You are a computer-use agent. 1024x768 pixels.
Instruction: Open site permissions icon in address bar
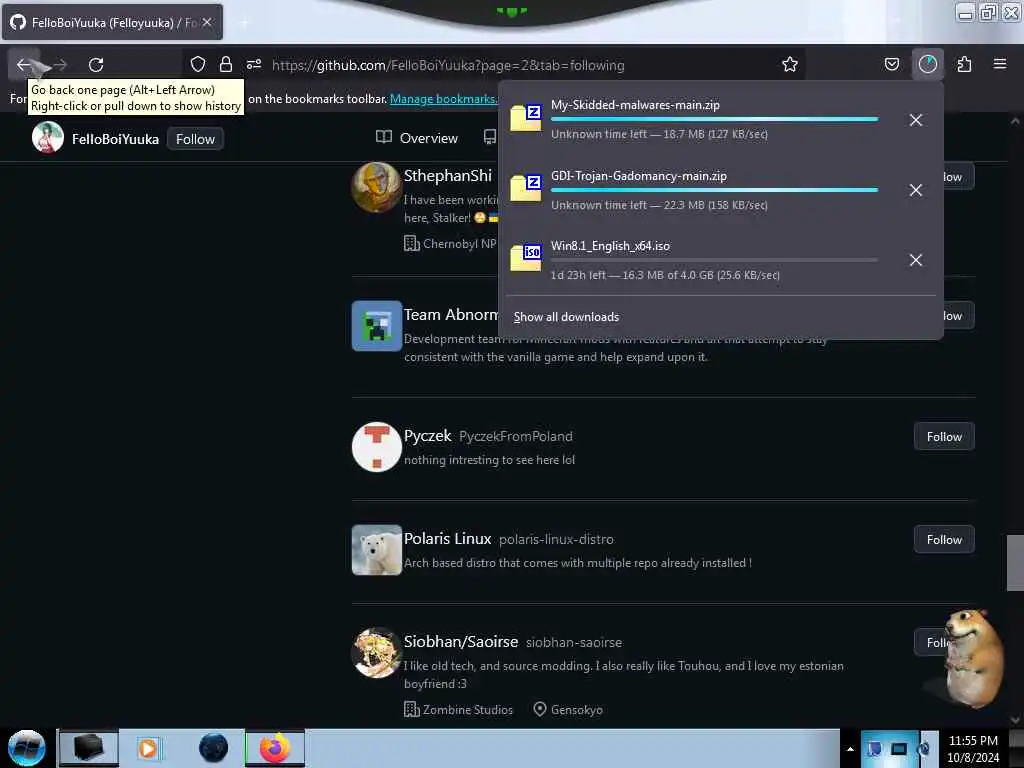tap(254, 64)
